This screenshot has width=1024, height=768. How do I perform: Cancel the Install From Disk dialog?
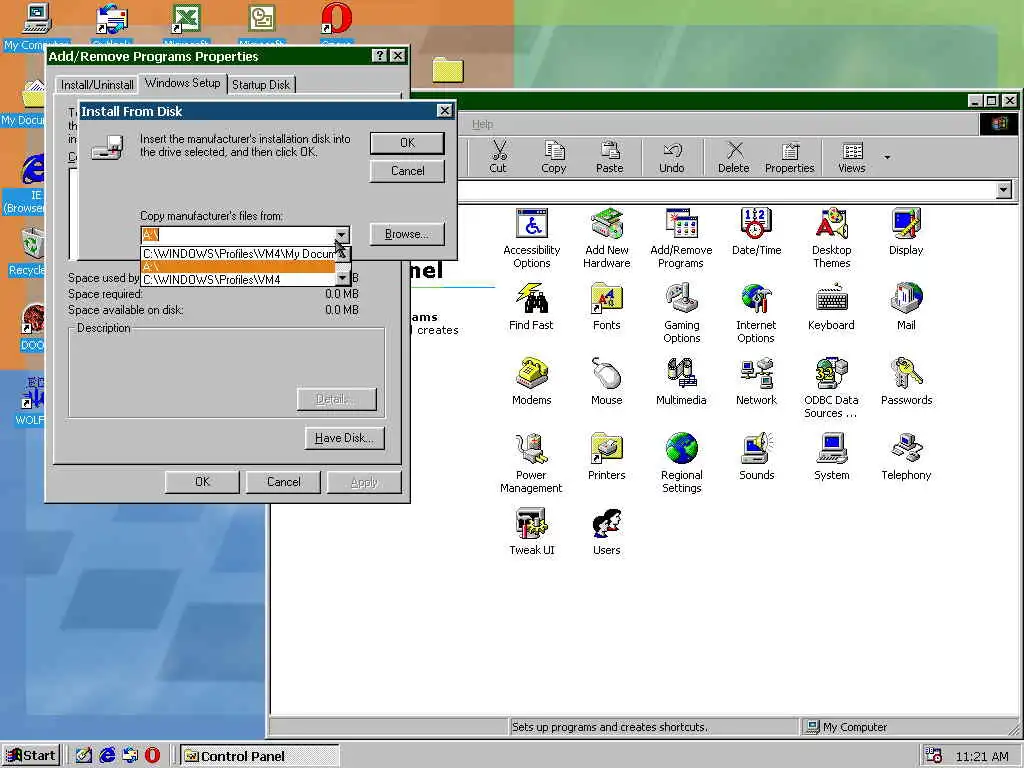[x=408, y=171]
